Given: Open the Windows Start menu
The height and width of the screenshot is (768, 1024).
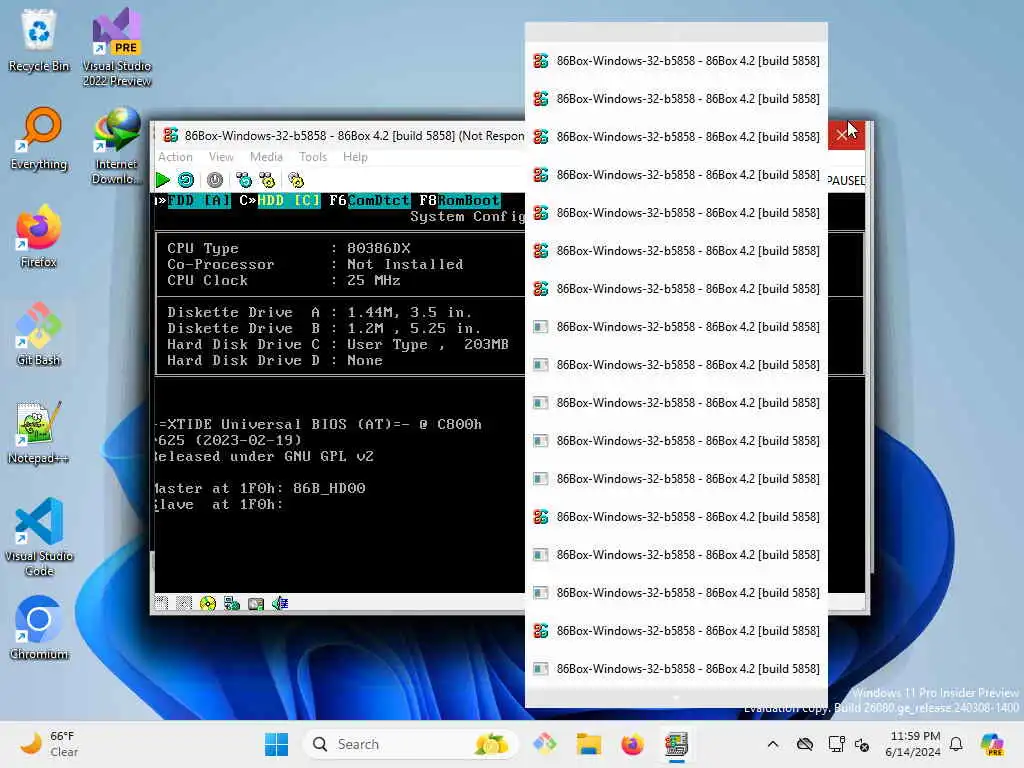Looking at the screenshot, I should 276,744.
